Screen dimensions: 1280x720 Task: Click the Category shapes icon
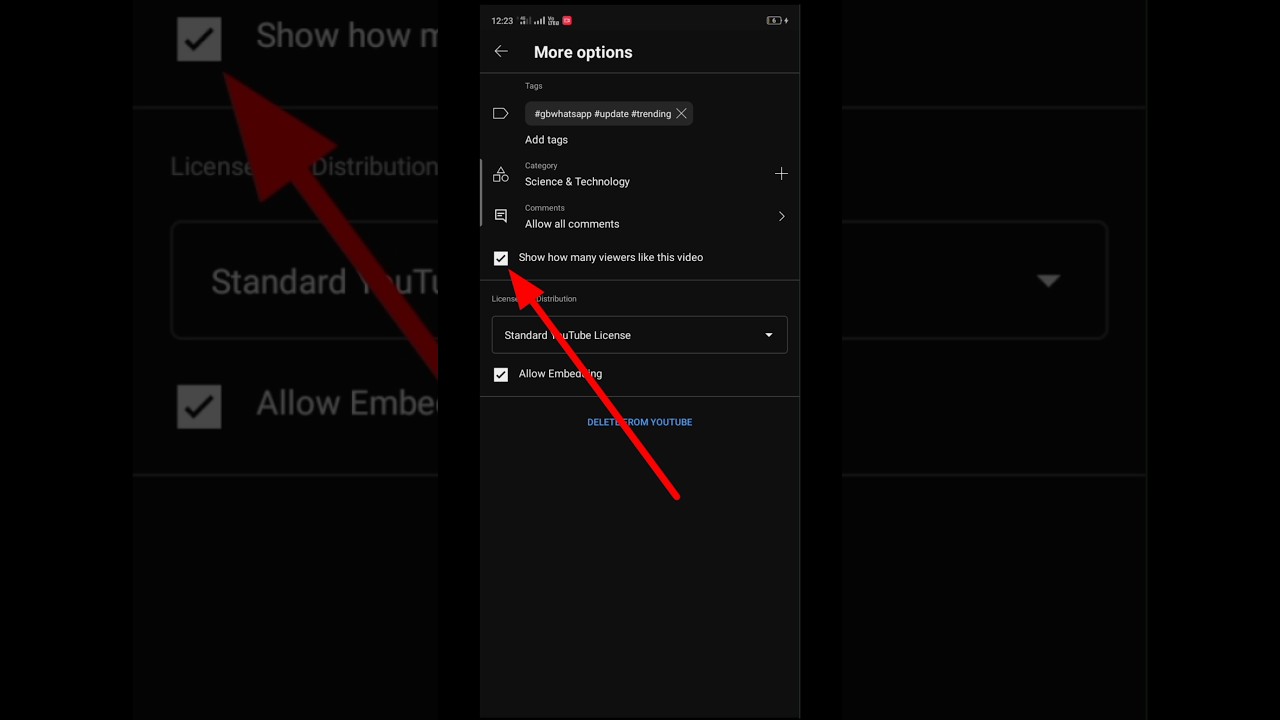[501, 174]
